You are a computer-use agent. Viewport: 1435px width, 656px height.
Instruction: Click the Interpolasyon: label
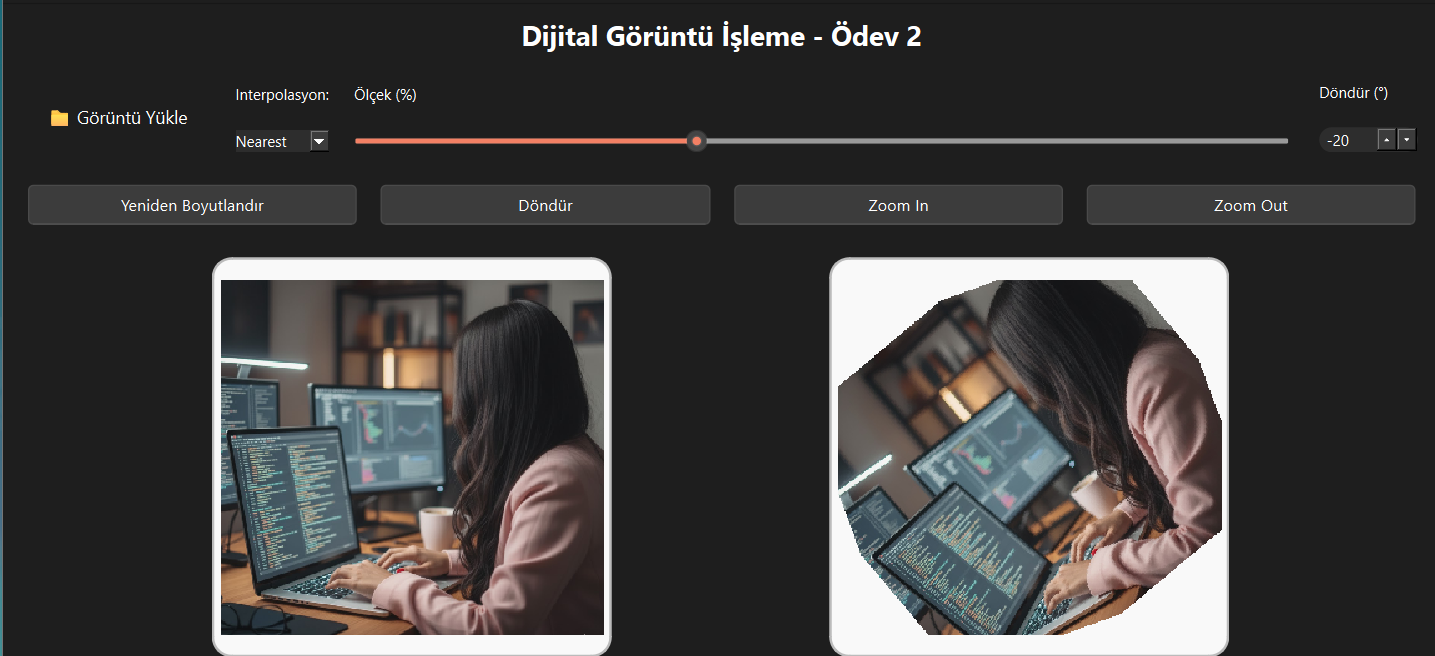click(282, 95)
